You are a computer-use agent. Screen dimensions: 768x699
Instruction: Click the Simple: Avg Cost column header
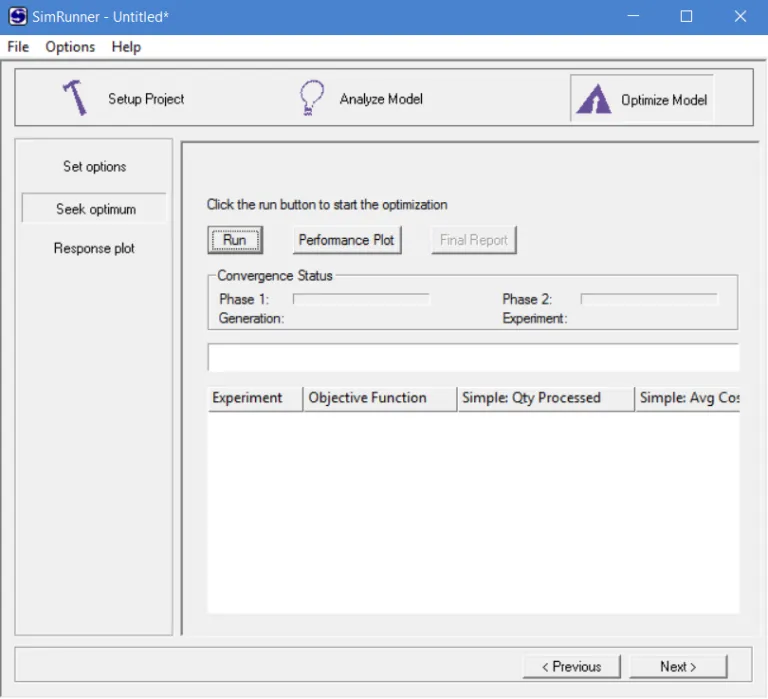coord(687,398)
